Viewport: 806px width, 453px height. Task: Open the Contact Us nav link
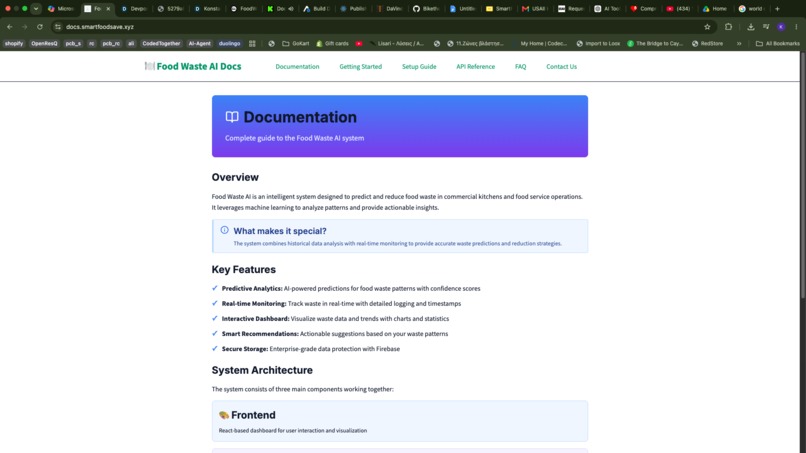pos(561,67)
